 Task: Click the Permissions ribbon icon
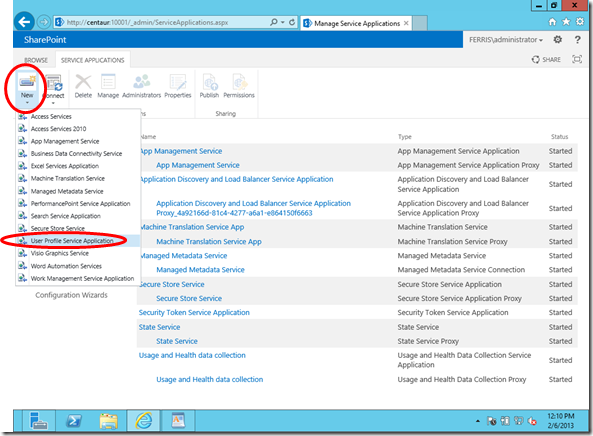[239, 86]
